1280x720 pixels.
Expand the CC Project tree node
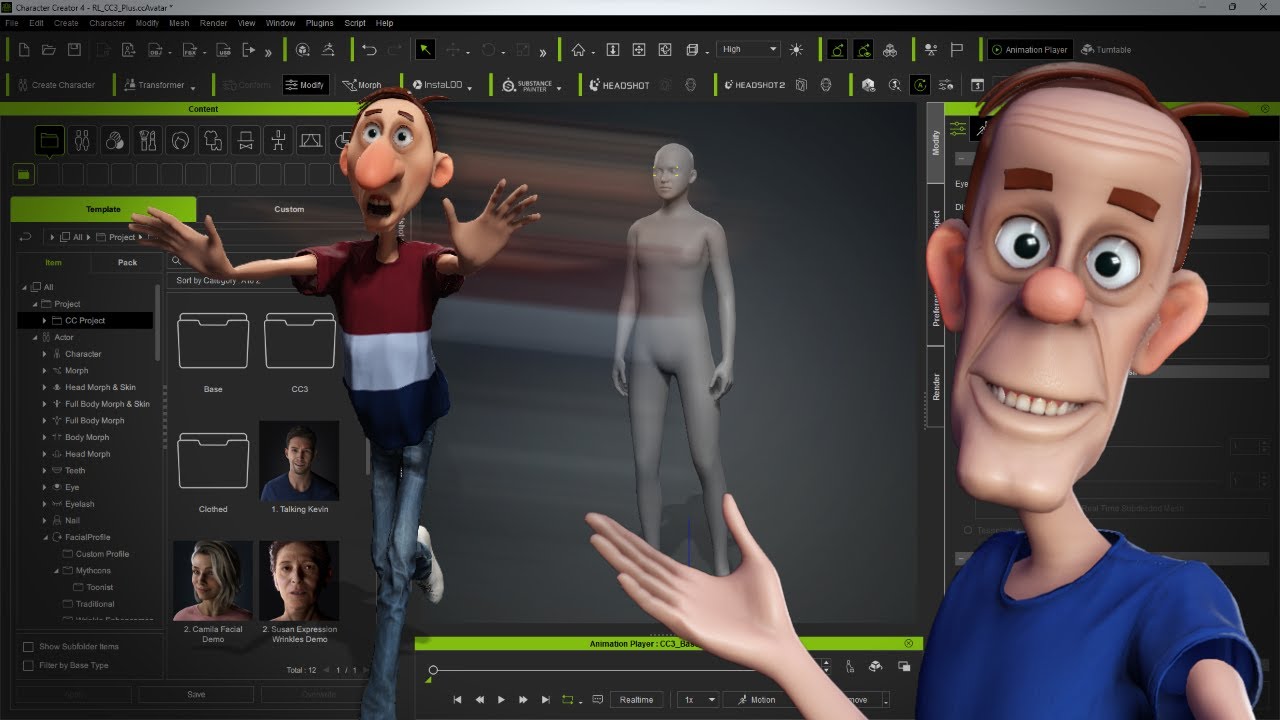tap(44, 321)
